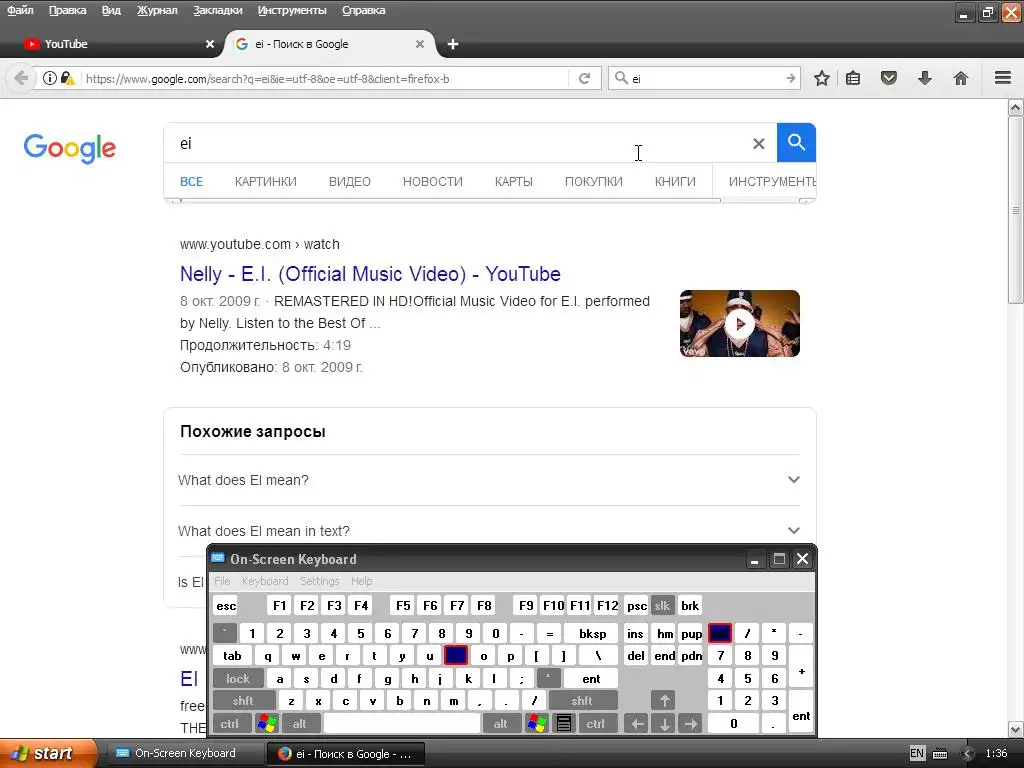Image resolution: width=1024 pixels, height=768 pixels.
Task: Toggle the ins insert key
Action: (635, 633)
